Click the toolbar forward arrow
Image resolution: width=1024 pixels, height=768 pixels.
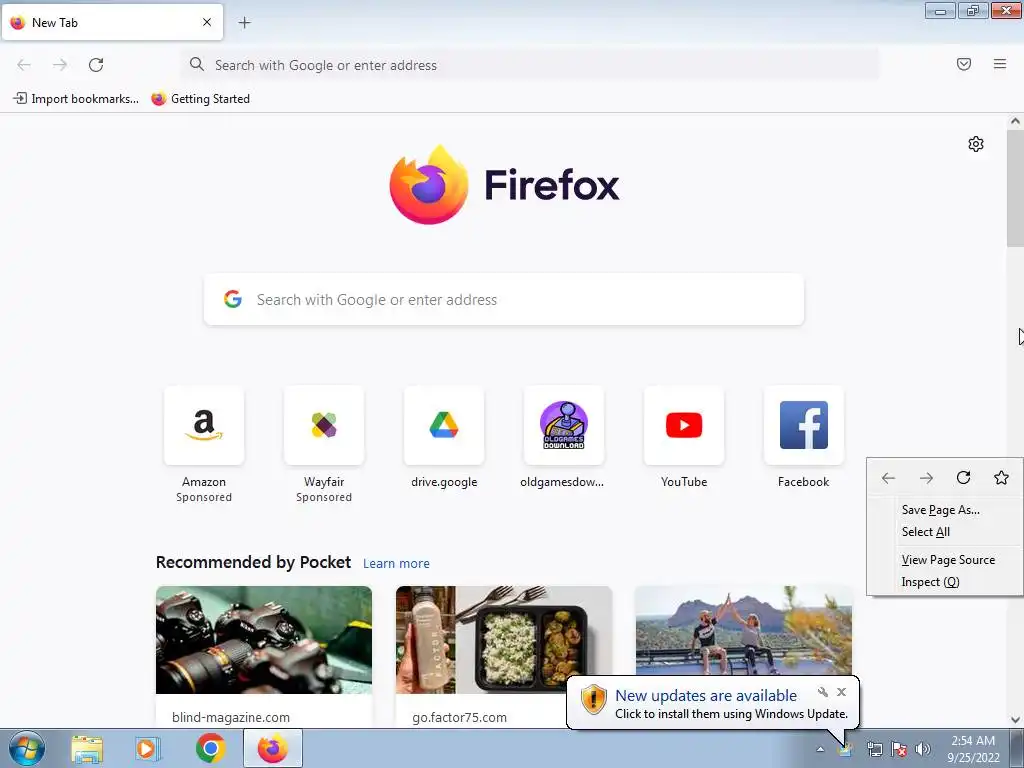(x=60, y=65)
